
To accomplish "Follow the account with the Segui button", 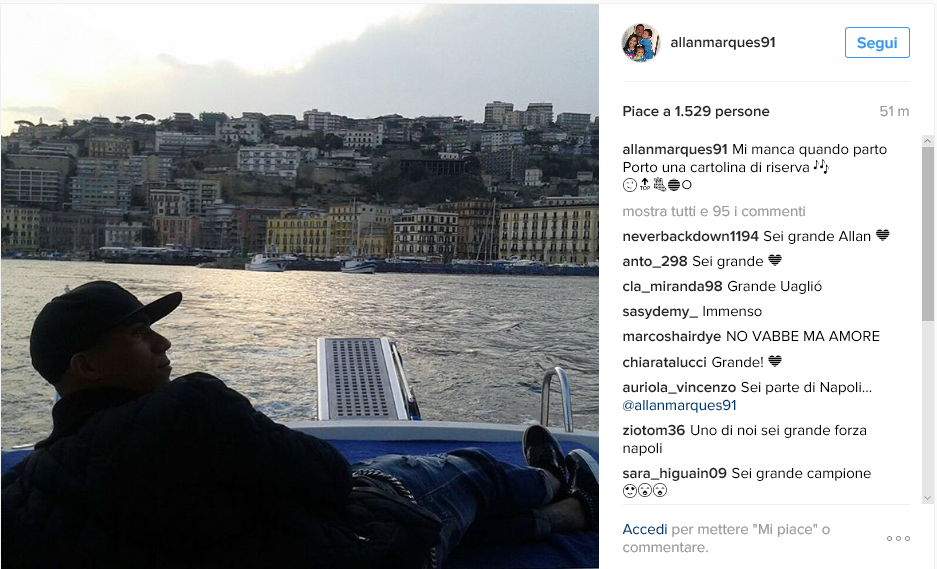I will tap(877, 42).
